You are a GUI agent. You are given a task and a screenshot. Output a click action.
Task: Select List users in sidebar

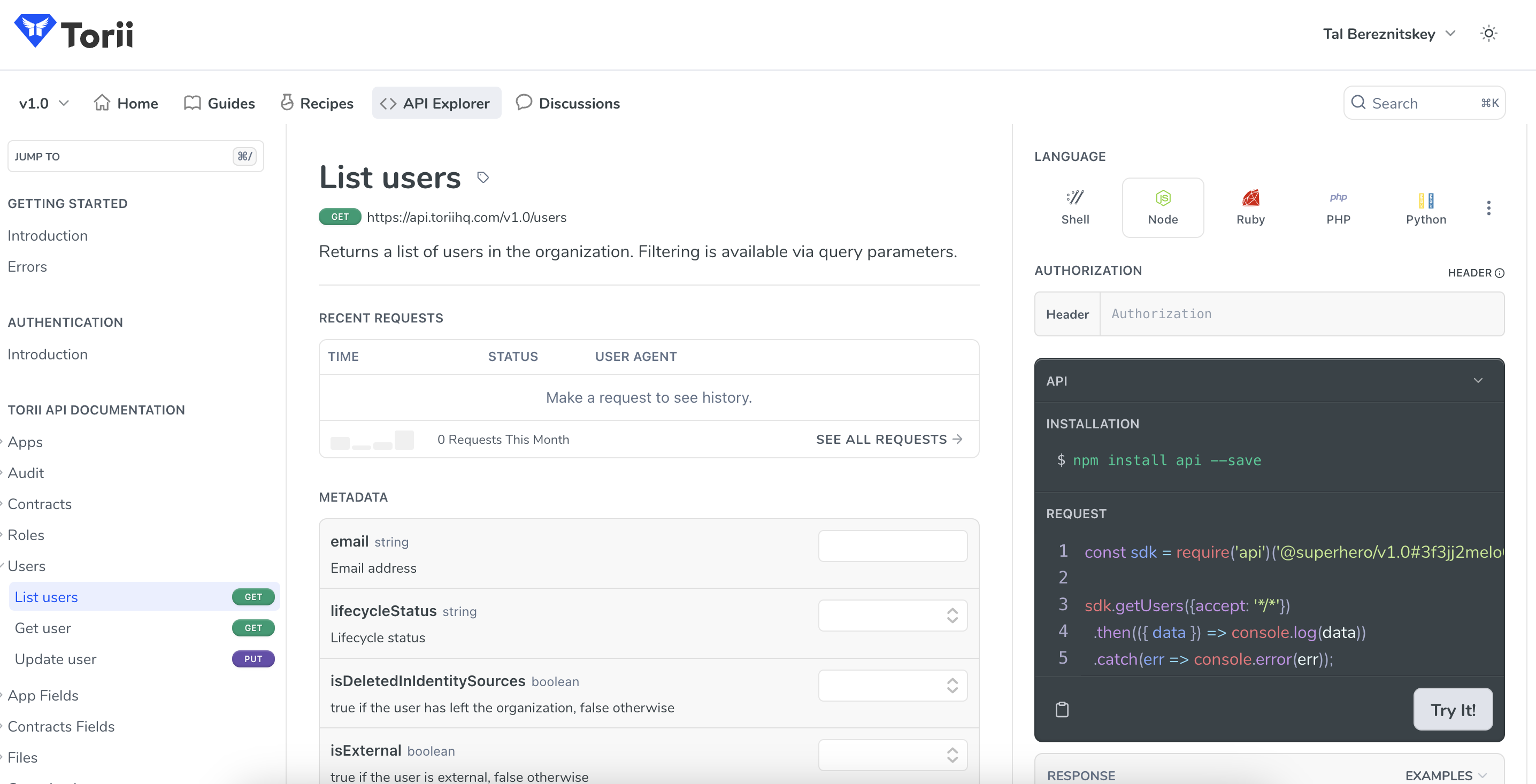pyautogui.click(x=144, y=597)
